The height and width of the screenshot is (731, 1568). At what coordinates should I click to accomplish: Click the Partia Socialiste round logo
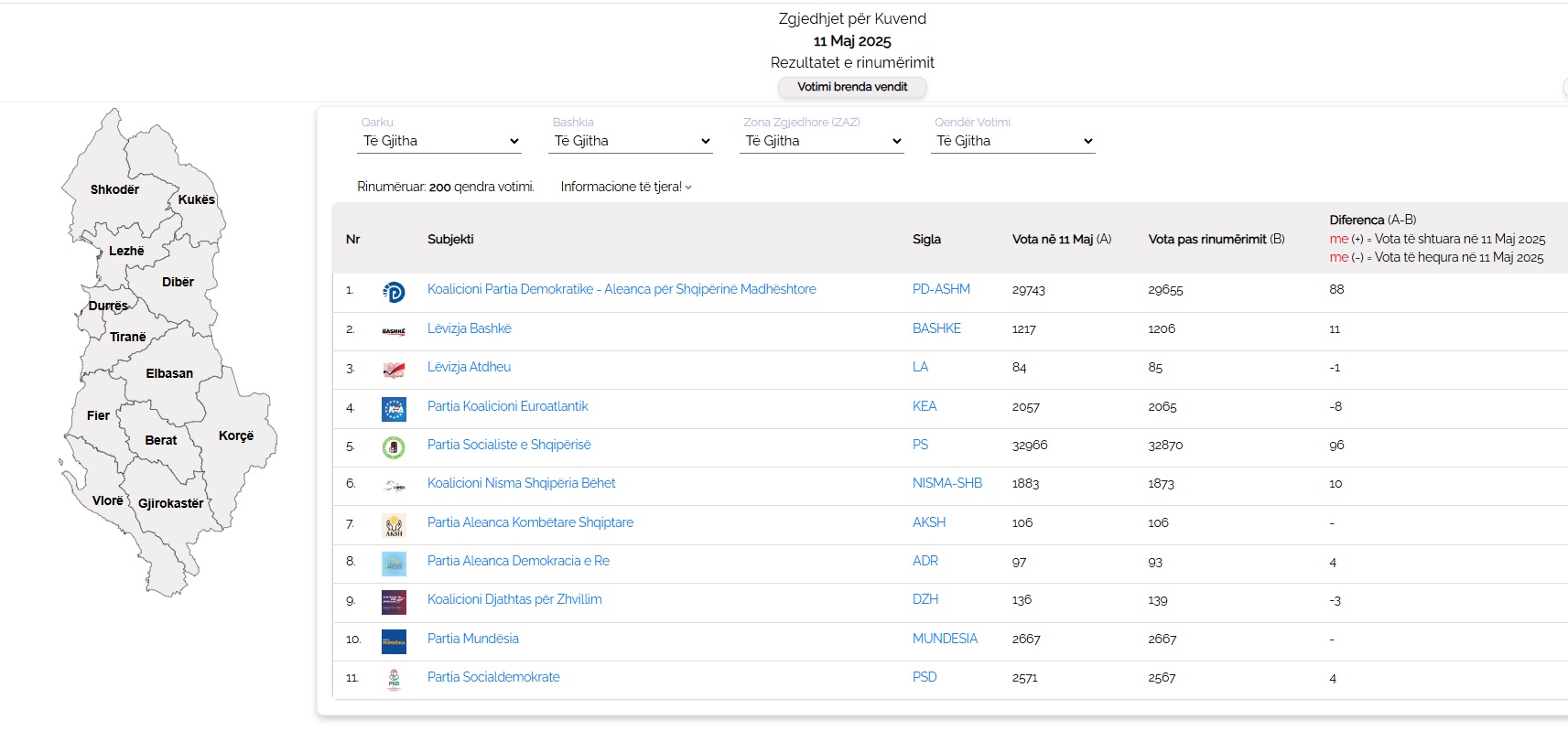click(x=394, y=447)
